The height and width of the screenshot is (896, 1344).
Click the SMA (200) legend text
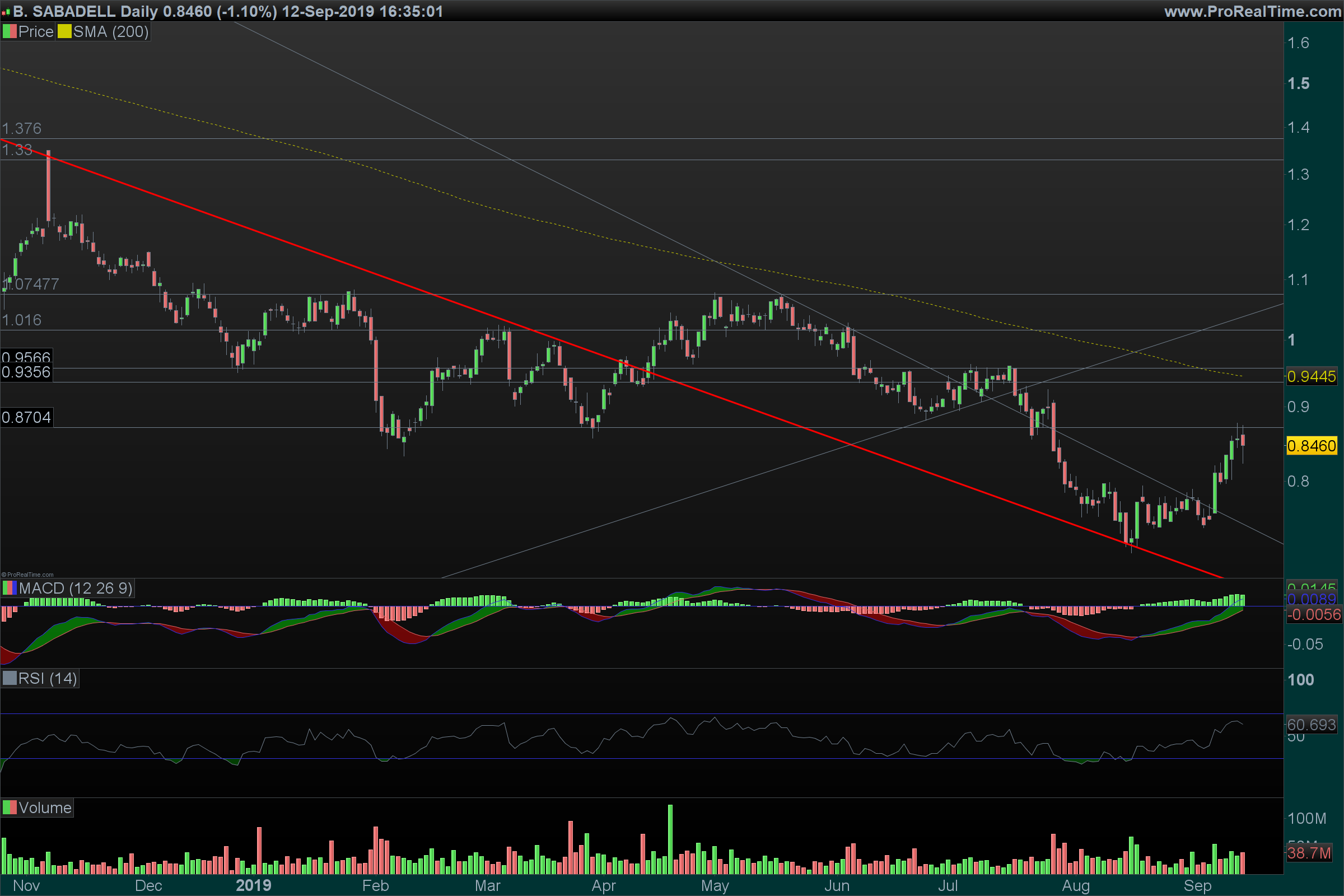(111, 32)
